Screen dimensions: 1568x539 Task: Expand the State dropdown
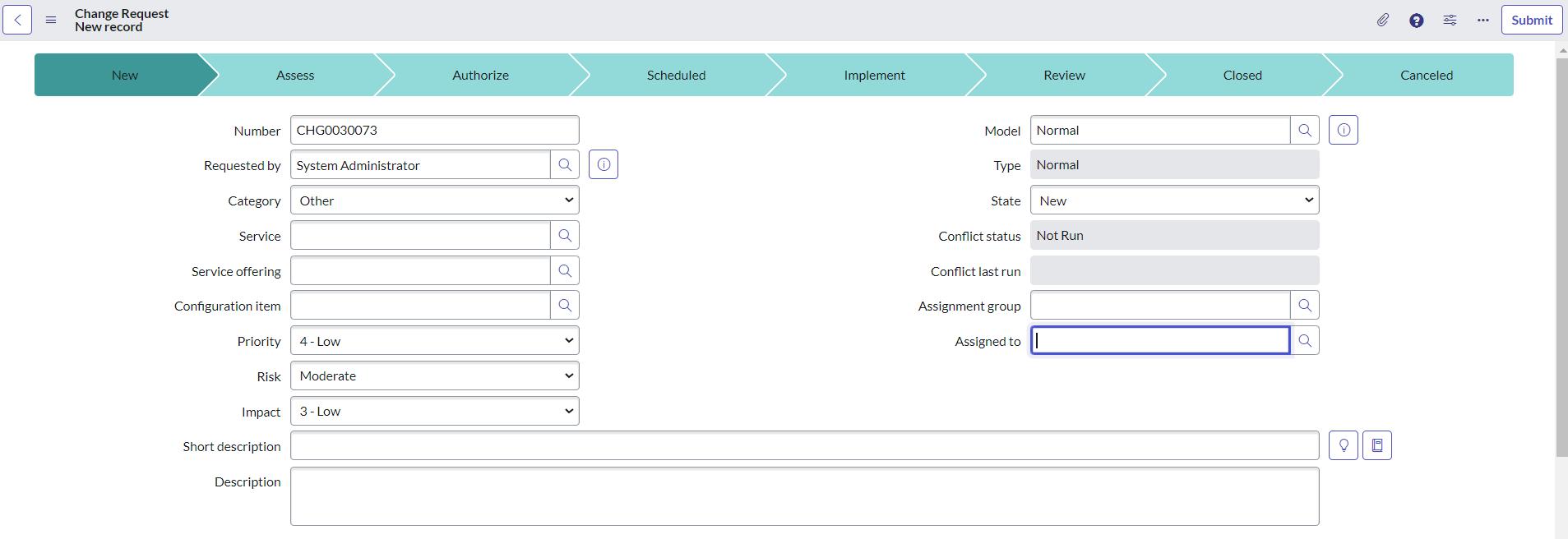click(x=1174, y=200)
